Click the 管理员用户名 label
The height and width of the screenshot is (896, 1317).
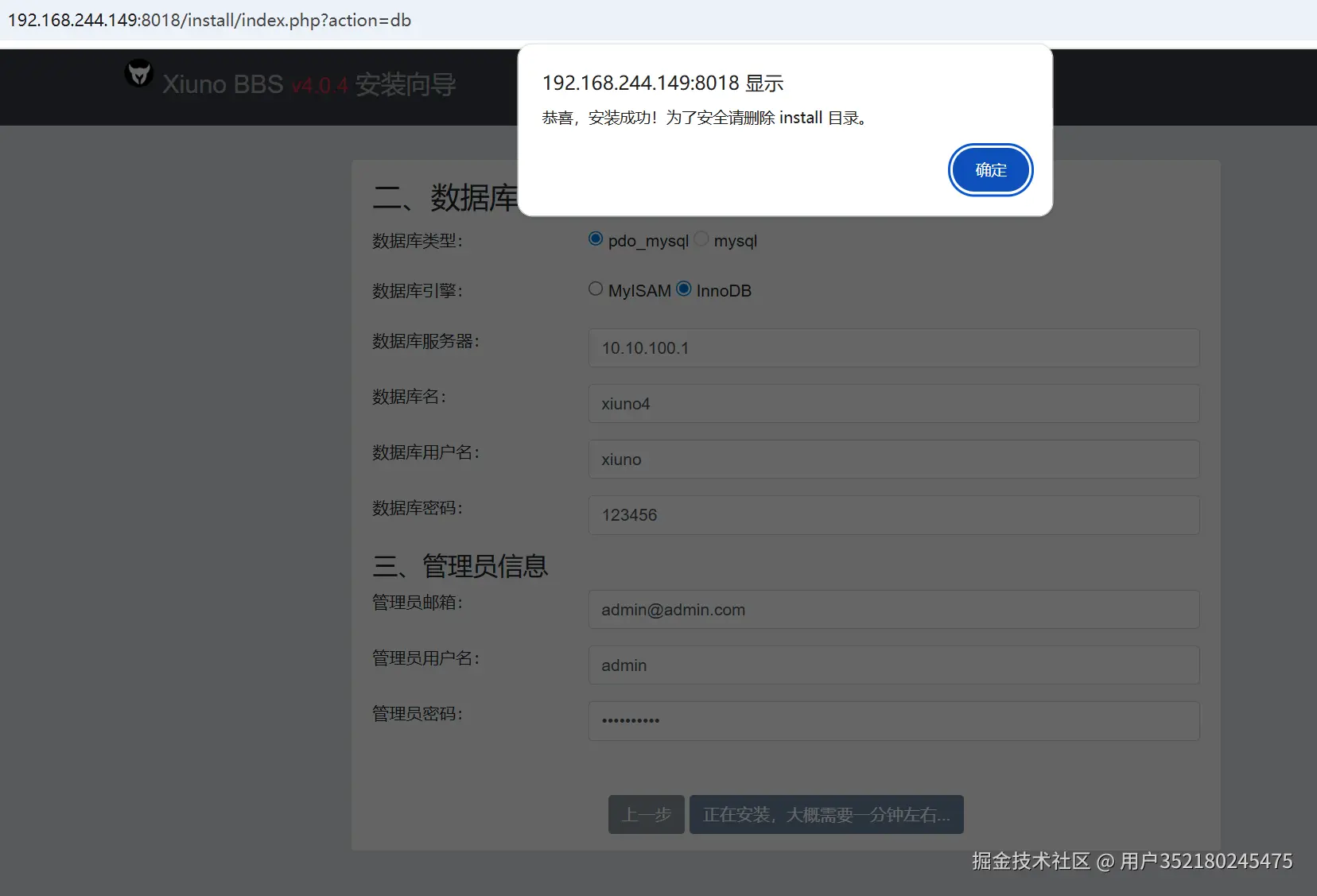(x=426, y=658)
